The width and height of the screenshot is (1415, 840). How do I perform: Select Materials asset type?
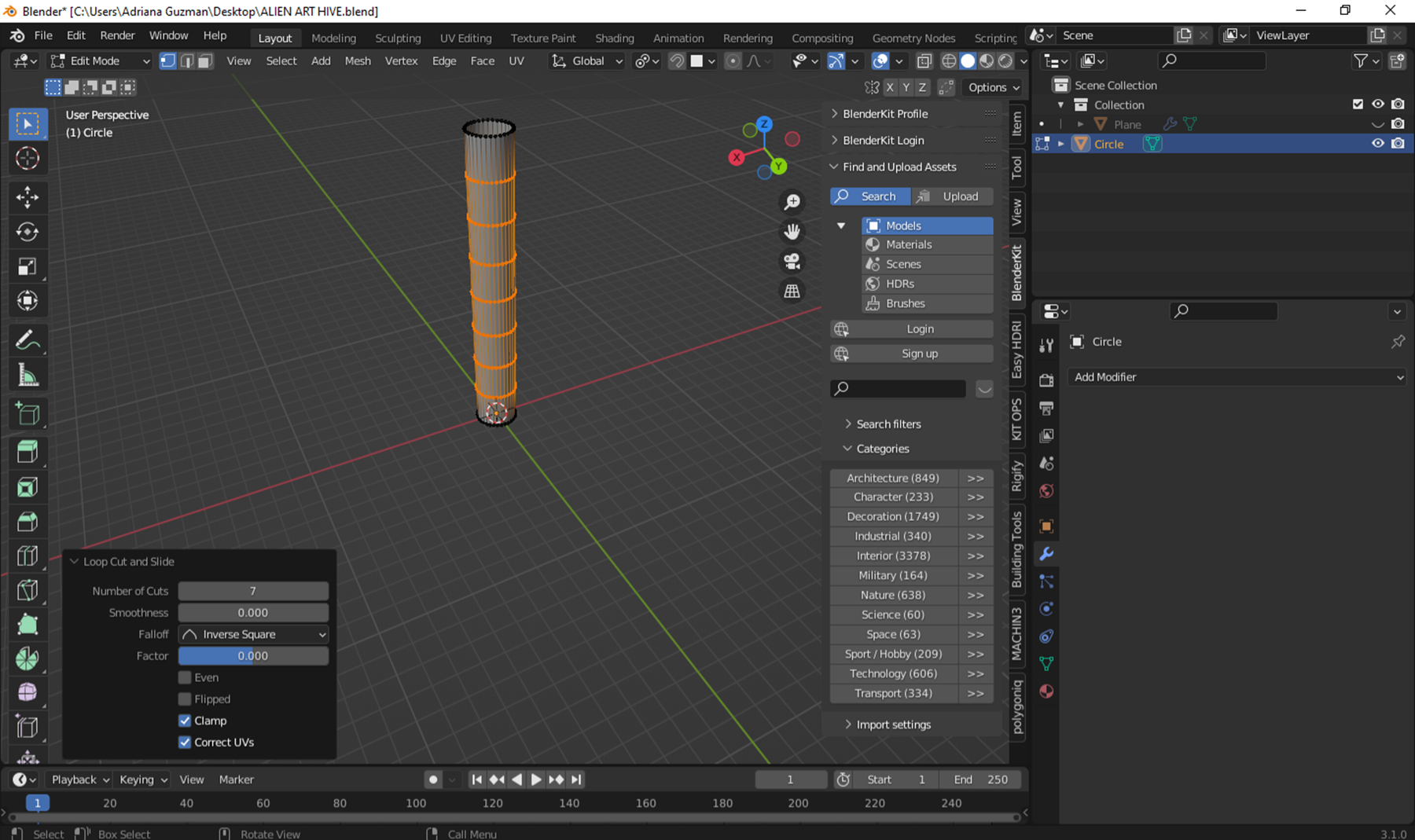928,244
